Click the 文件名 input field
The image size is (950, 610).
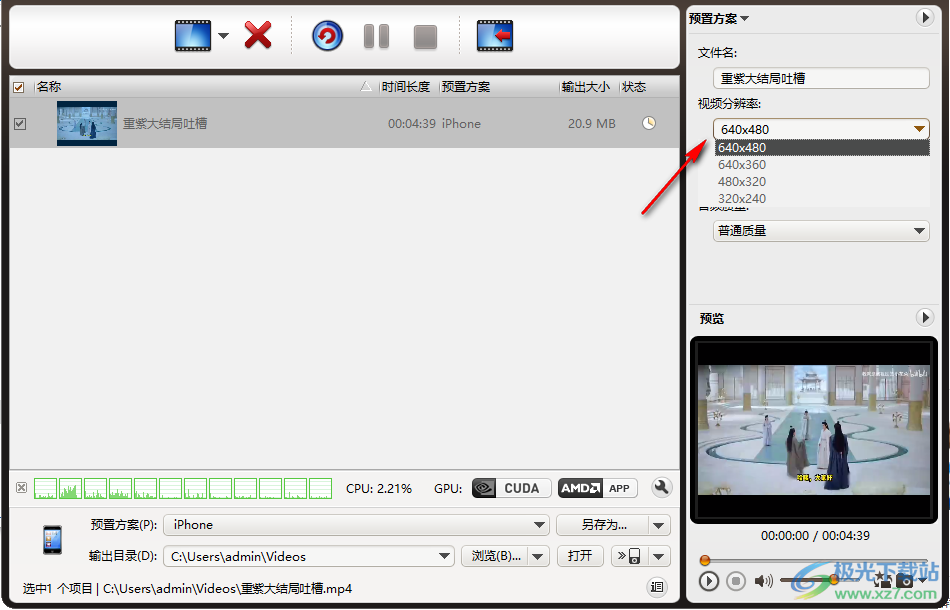click(x=820, y=77)
